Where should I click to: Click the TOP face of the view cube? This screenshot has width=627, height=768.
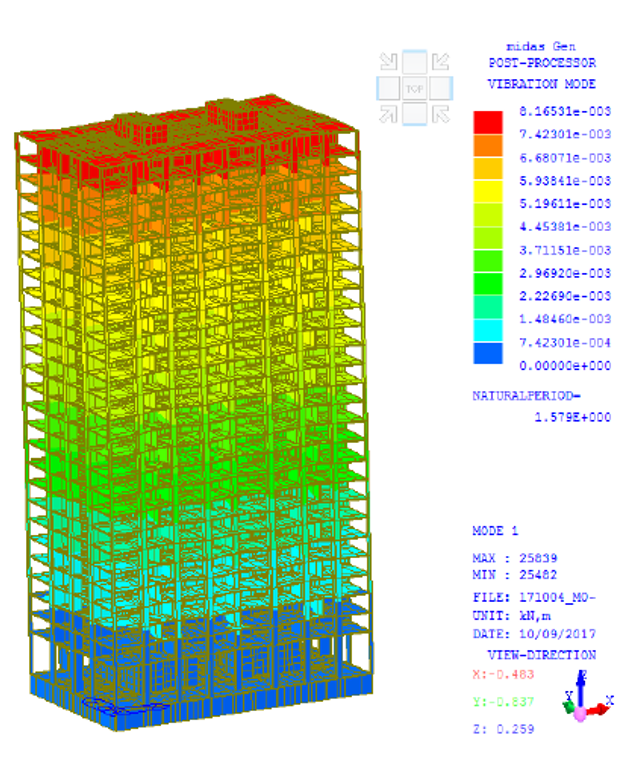pos(415,88)
